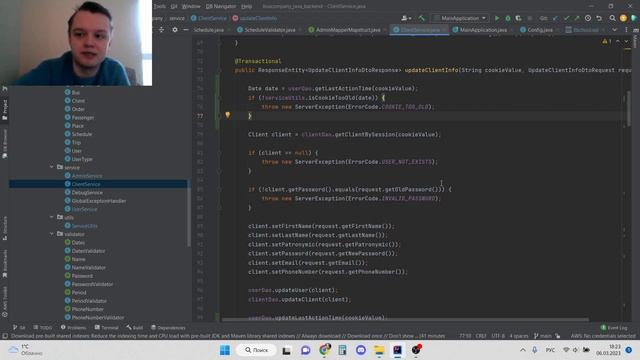Open the Build tool window
Viewport: 640px width, 360px height.
[x=135, y=327]
